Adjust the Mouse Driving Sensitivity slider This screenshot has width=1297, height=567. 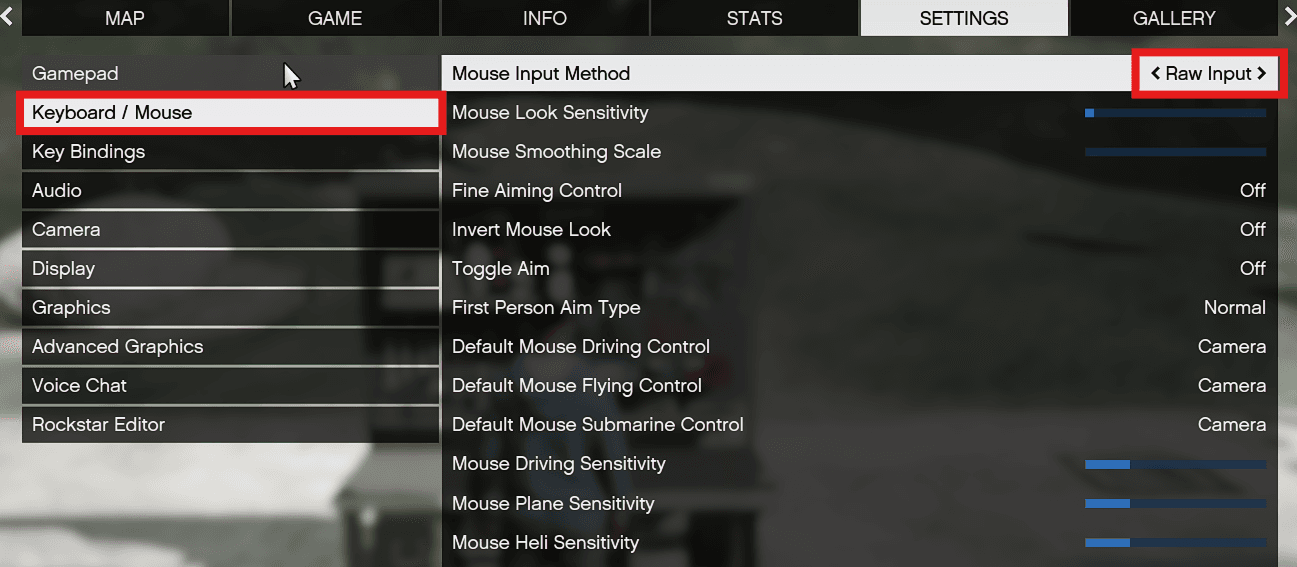(x=1175, y=464)
